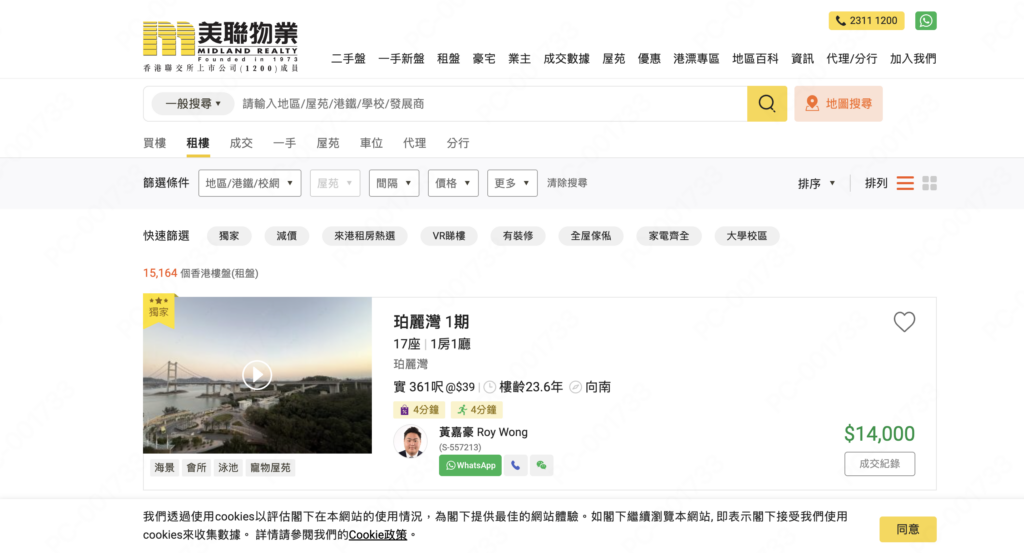Open the 價格 filter dropdown
Screen dimensions: 1024x553
pyautogui.click(x=453, y=183)
